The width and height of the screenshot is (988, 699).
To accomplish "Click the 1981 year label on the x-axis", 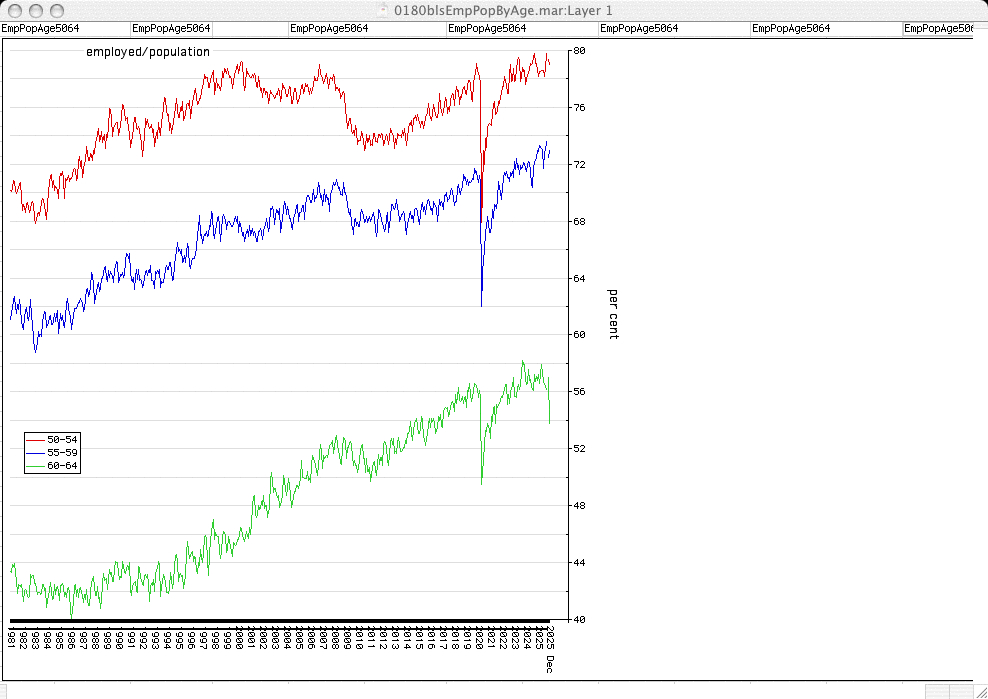I will [10, 637].
